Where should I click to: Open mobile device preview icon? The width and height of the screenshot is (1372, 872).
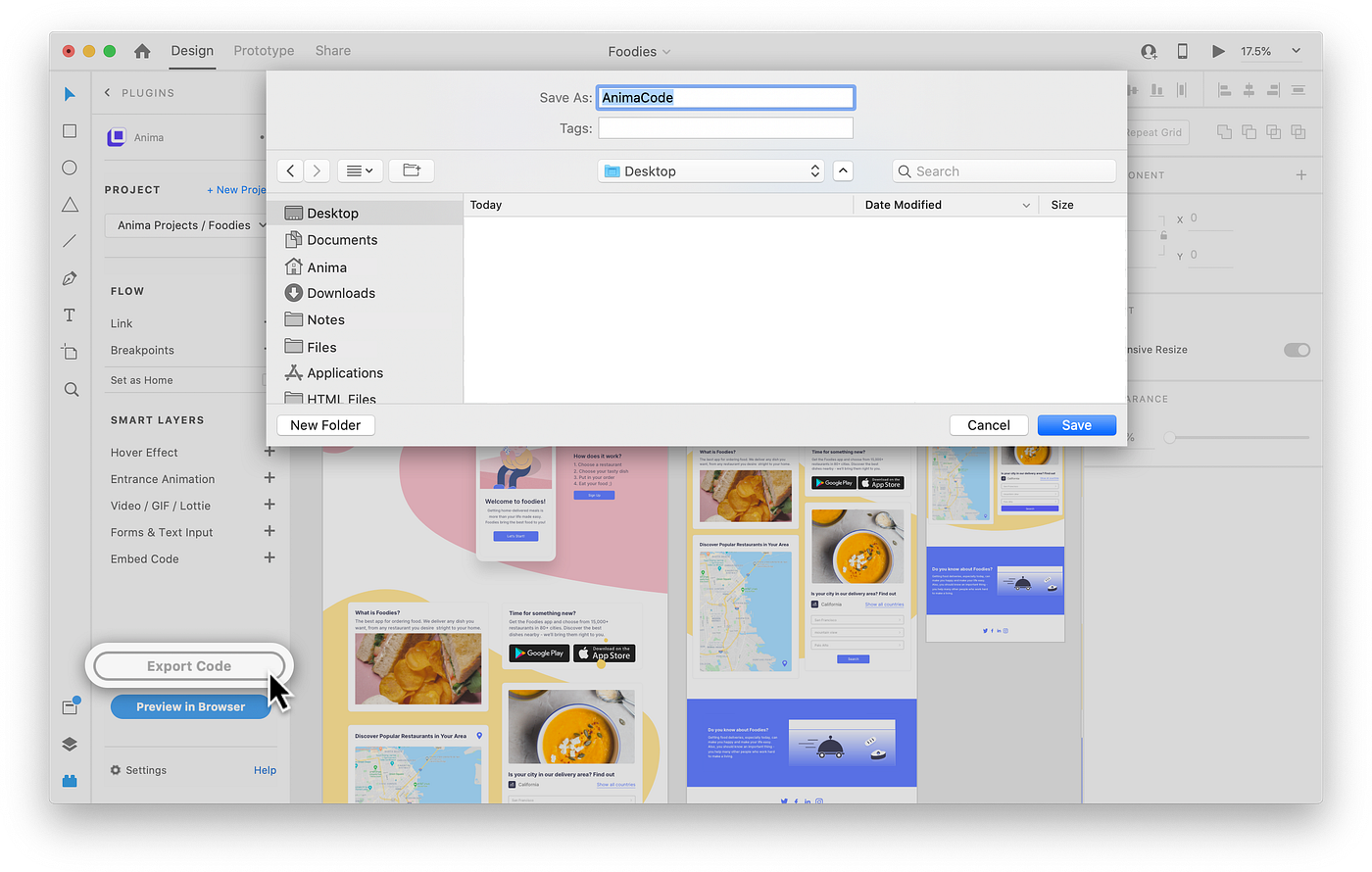[x=1183, y=51]
